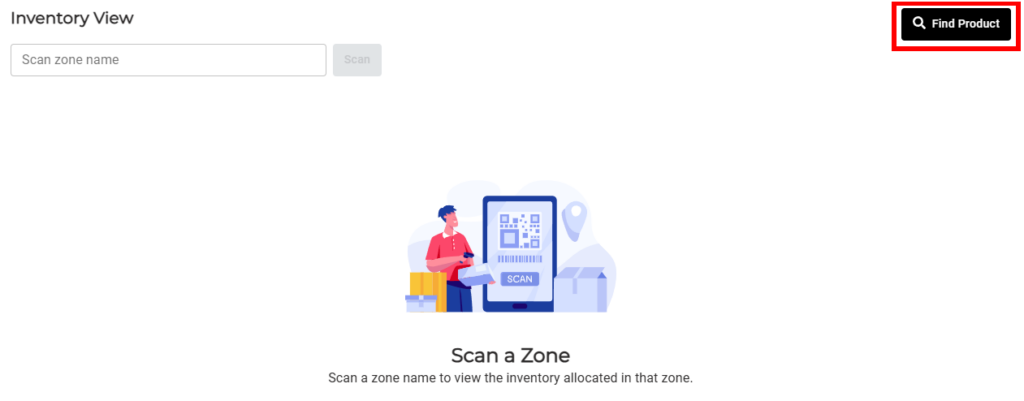Click the man in the red shirt
The width and height of the screenshot is (1024, 401).
448,258
